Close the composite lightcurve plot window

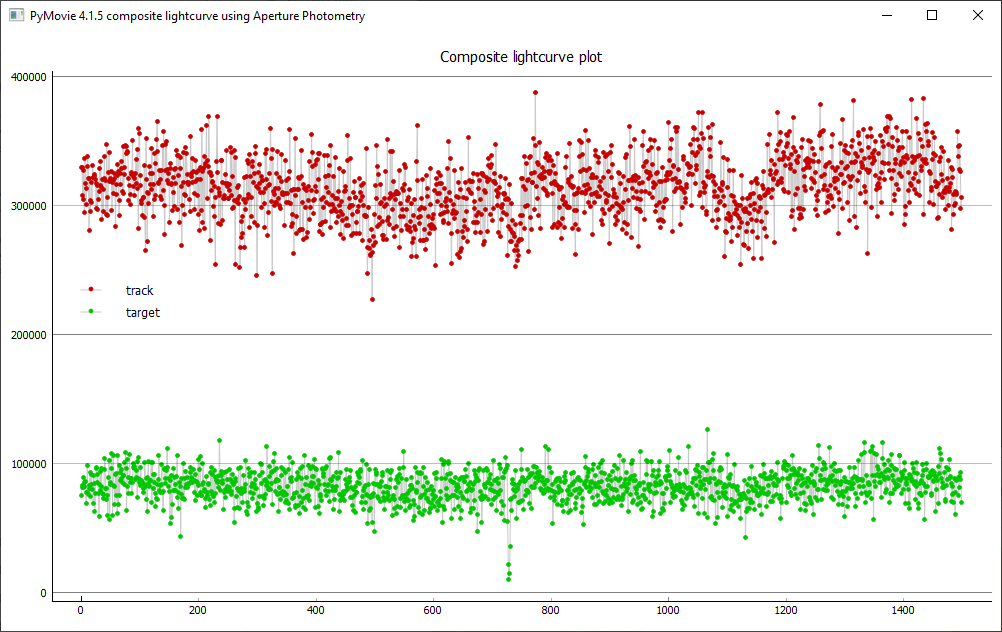pyautogui.click(x=977, y=16)
